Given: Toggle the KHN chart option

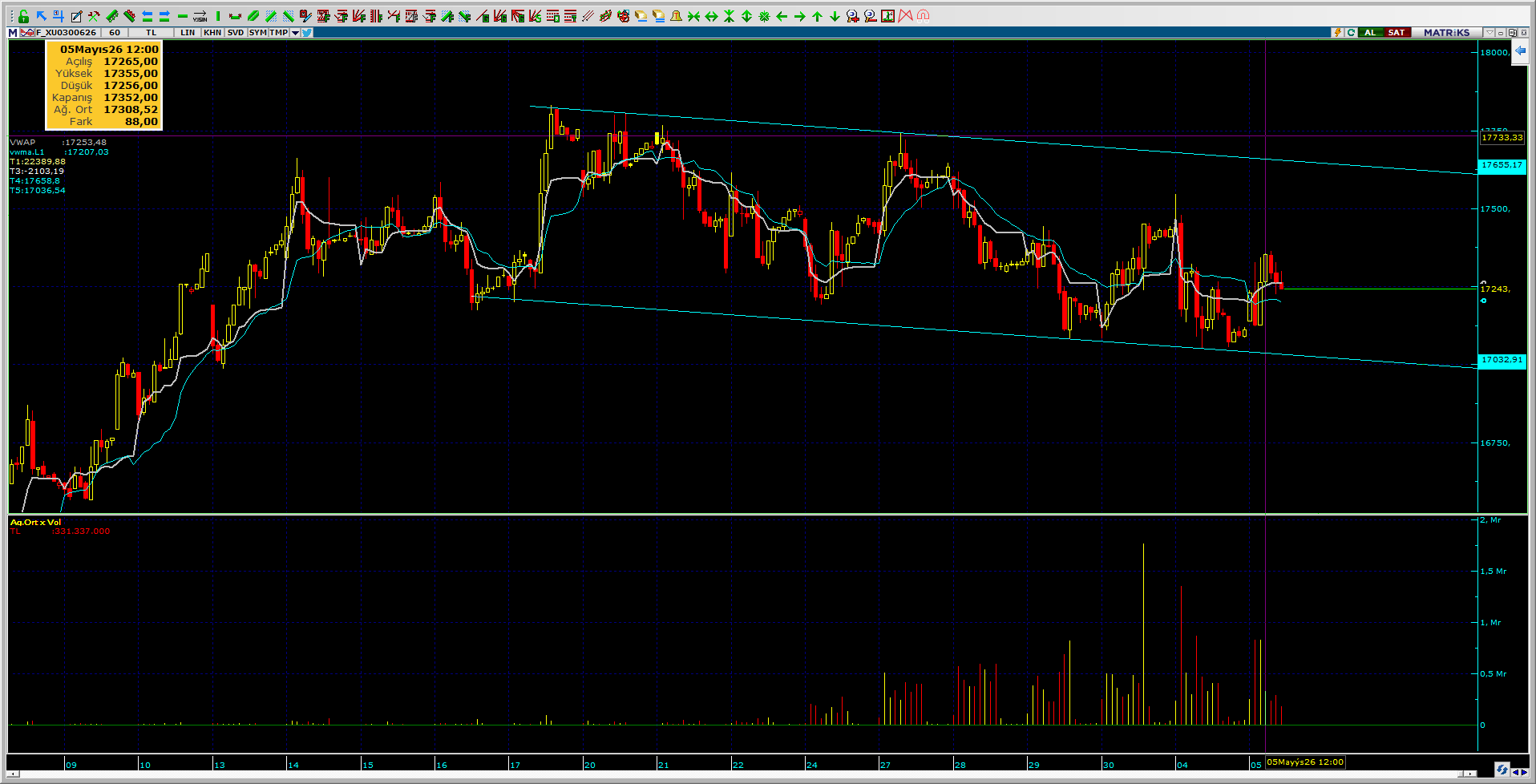Looking at the screenshot, I should [x=212, y=33].
